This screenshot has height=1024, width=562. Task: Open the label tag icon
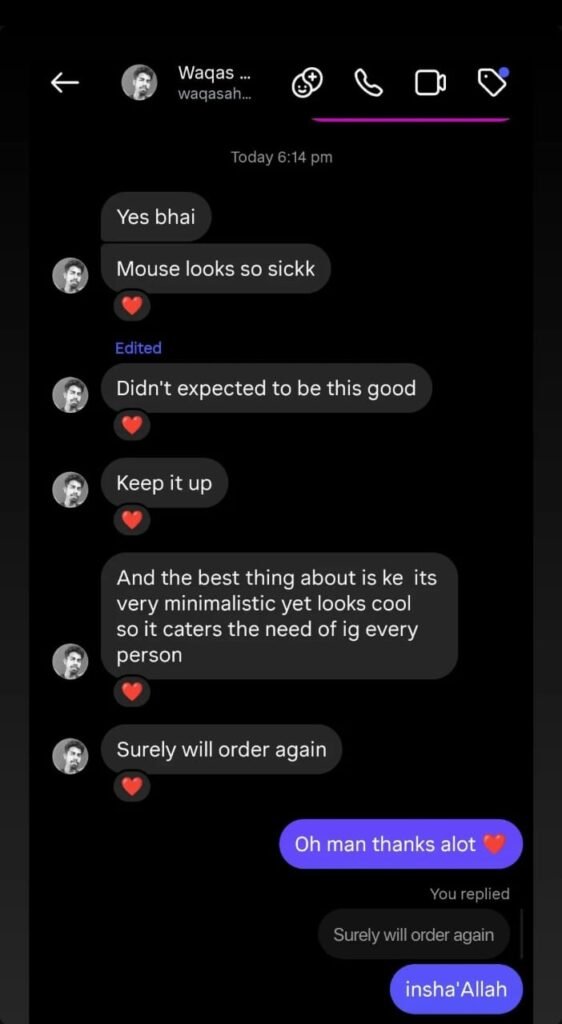[493, 82]
